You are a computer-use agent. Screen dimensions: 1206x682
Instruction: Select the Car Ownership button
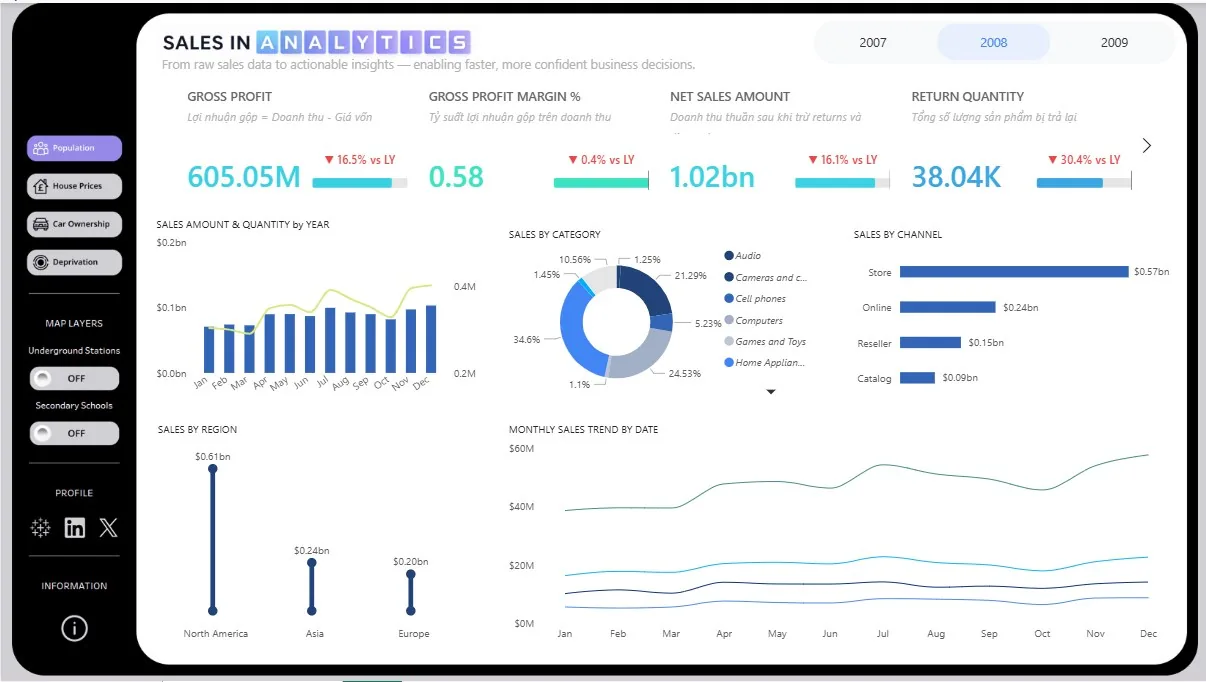[74, 224]
